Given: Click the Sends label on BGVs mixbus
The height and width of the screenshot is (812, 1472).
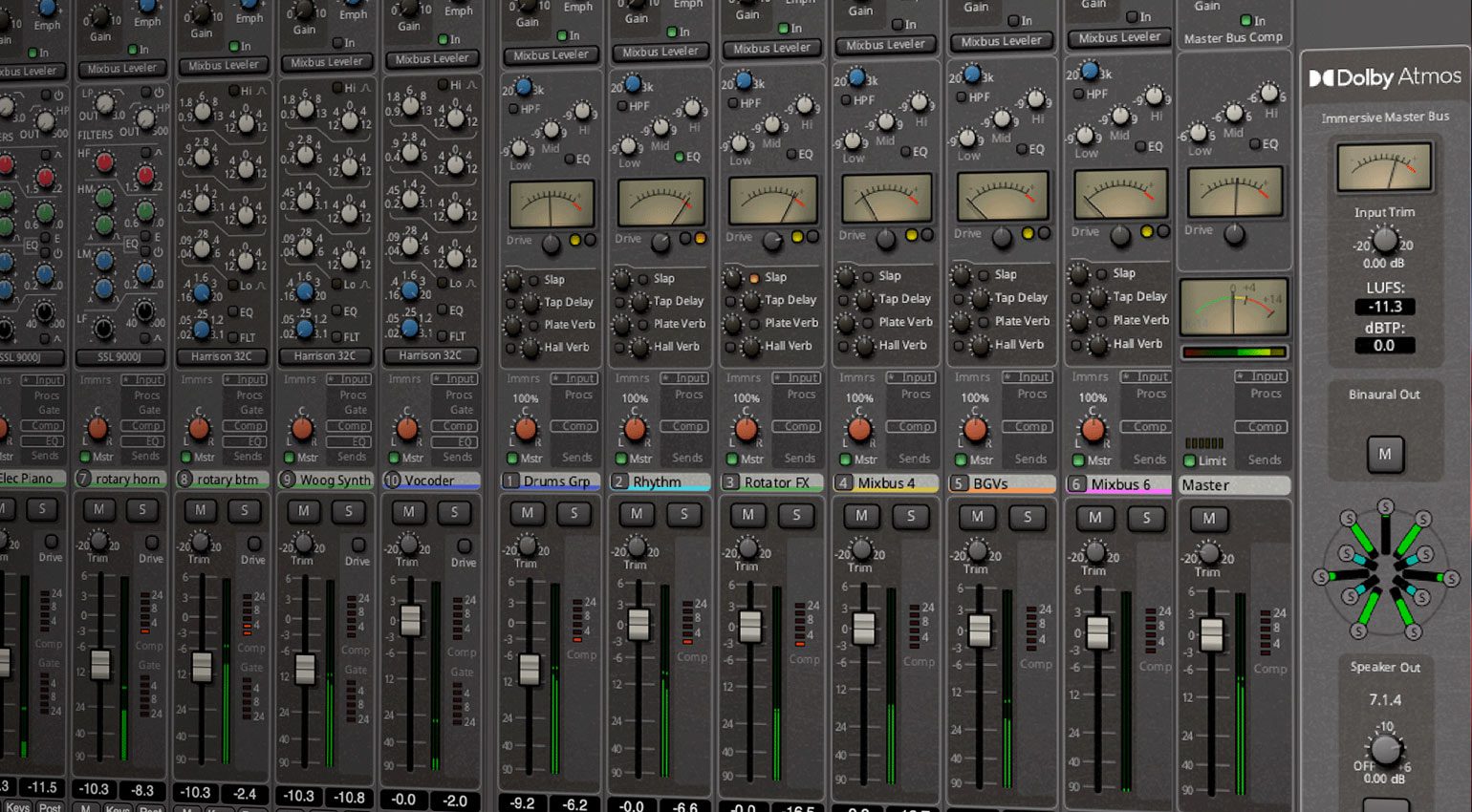Looking at the screenshot, I should click(x=1030, y=459).
